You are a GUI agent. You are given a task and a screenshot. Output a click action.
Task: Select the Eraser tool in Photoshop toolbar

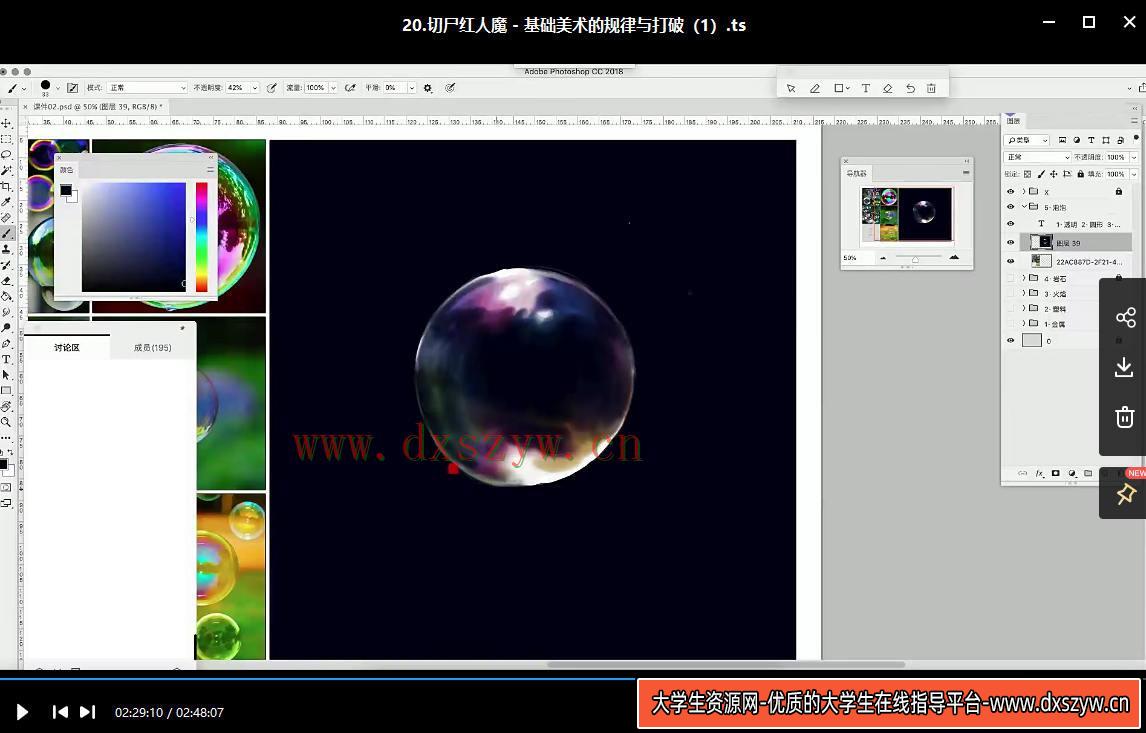pos(7,281)
